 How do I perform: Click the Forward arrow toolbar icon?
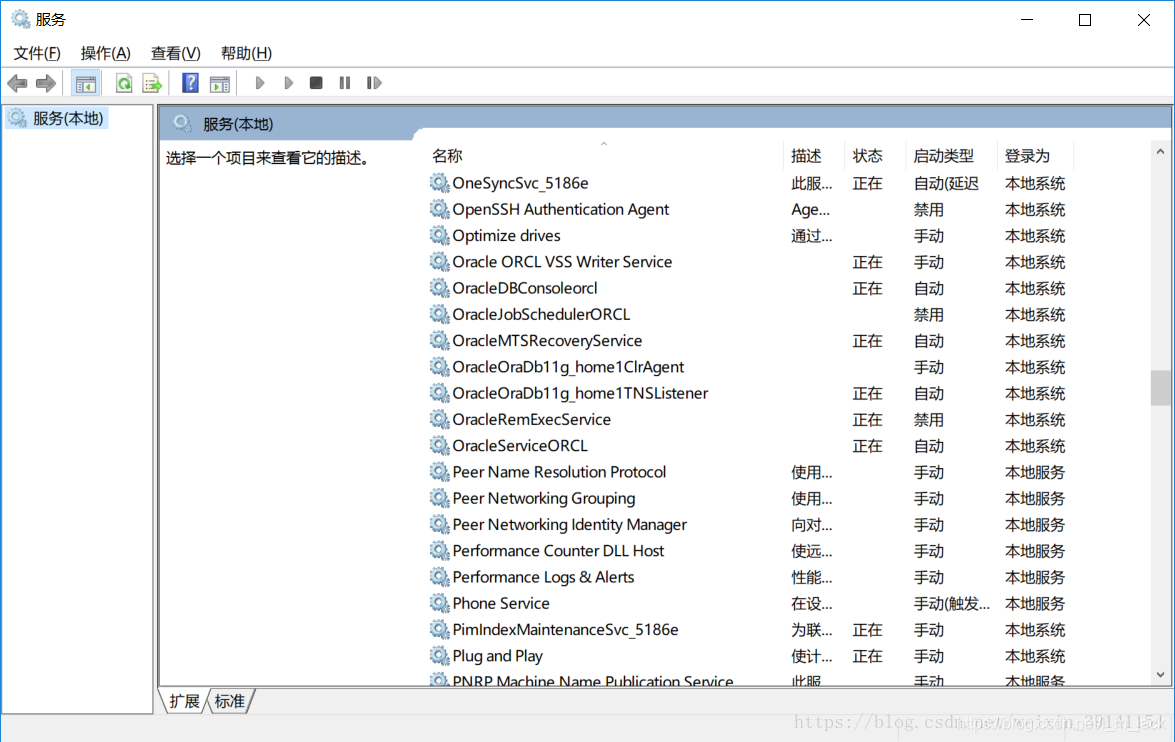46,83
